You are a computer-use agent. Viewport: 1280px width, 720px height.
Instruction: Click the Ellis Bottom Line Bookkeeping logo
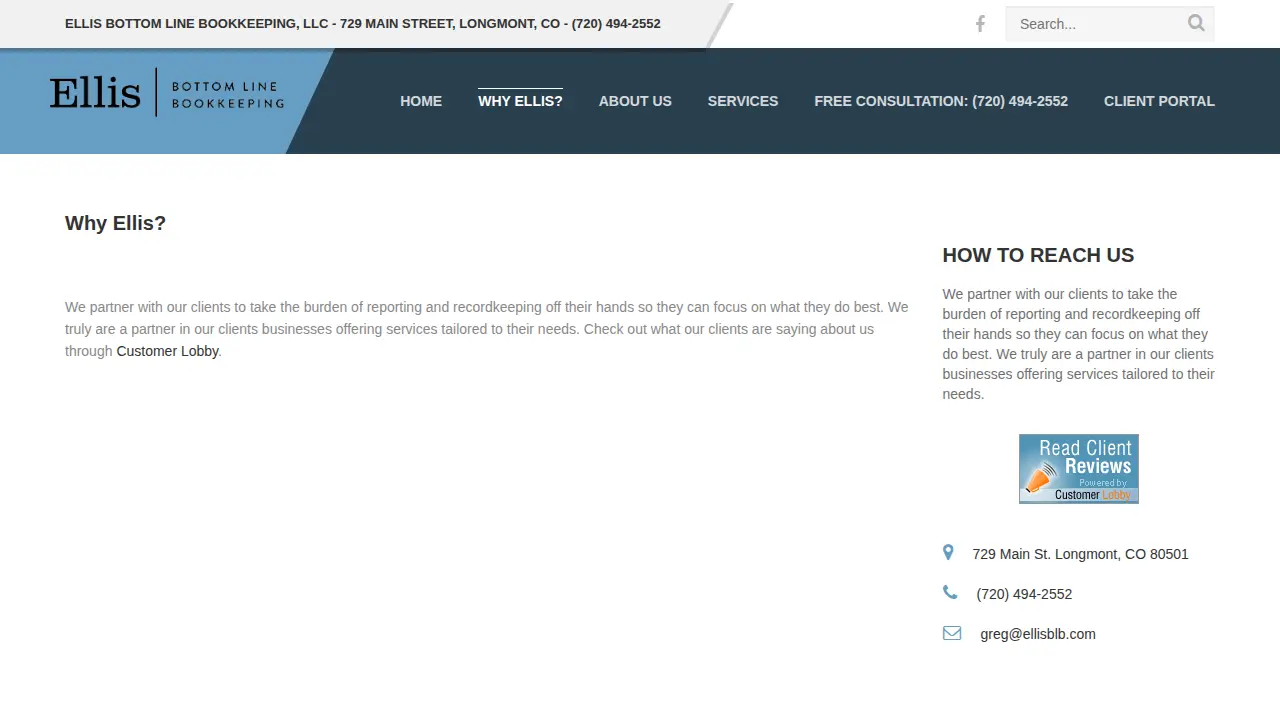[167, 93]
